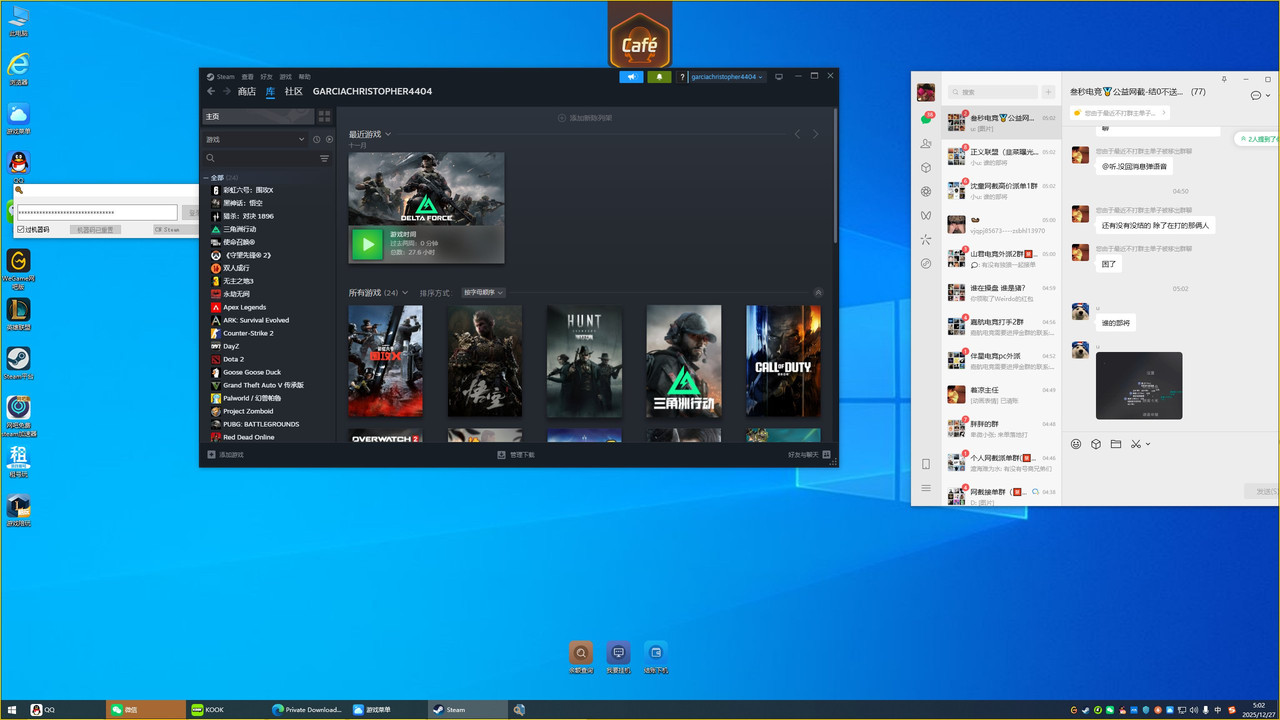Open WeChat favorites cube icon
The height and width of the screenshot is (720, 1280).
pyautogui.click(x=926, y=168)
